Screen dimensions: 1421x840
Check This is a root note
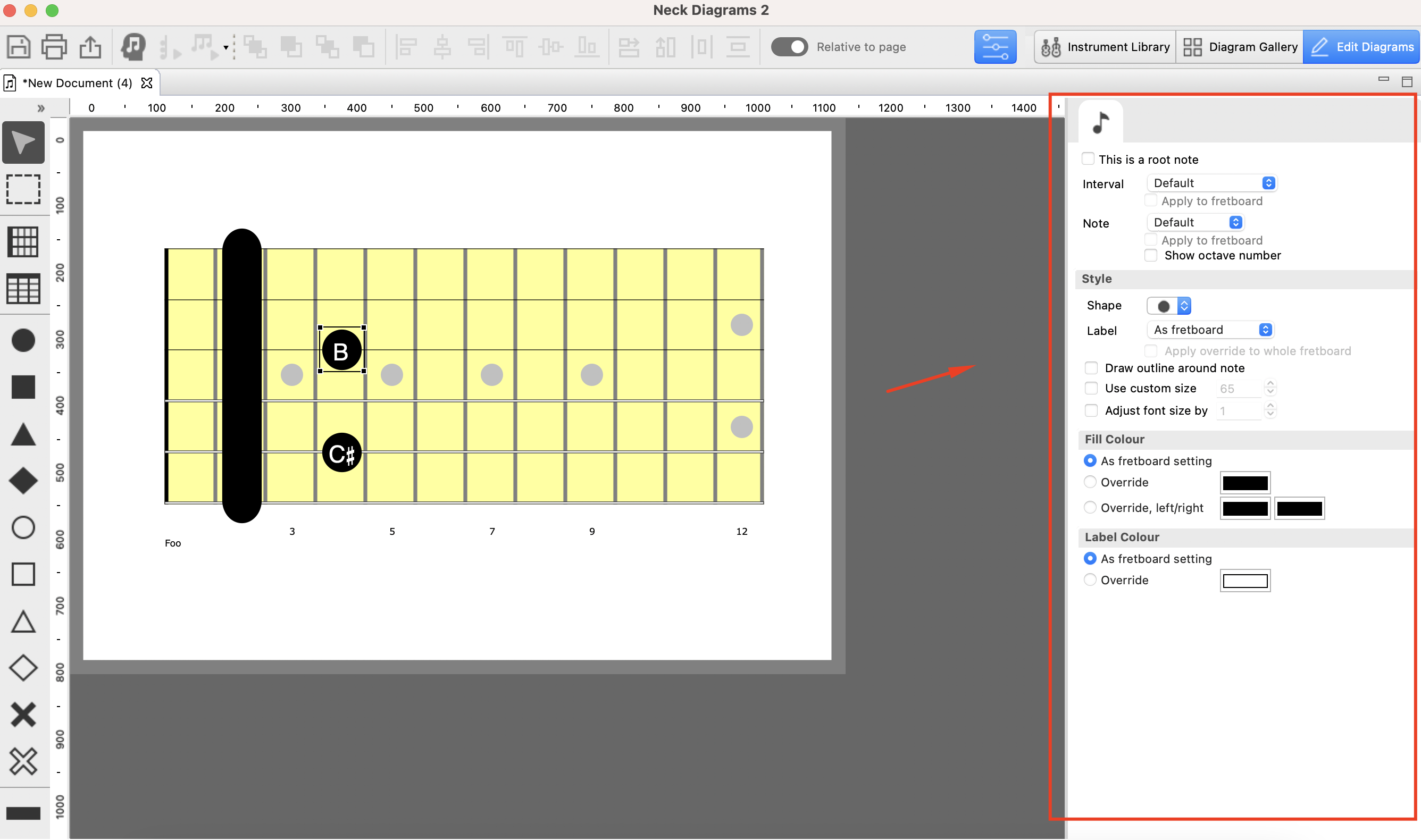1088,158
